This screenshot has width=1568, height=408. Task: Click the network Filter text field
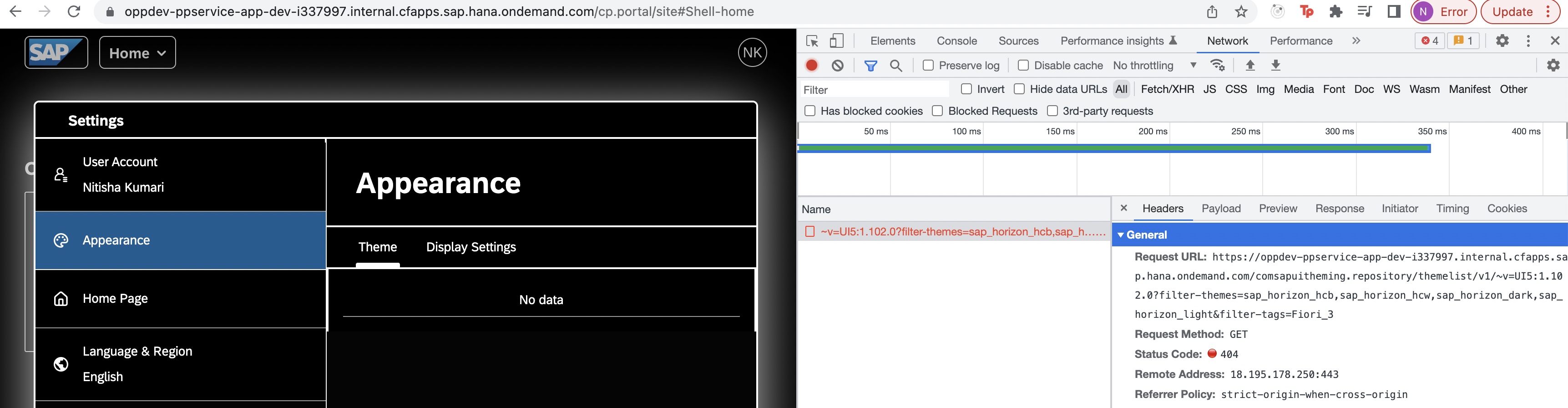(874, 90)
